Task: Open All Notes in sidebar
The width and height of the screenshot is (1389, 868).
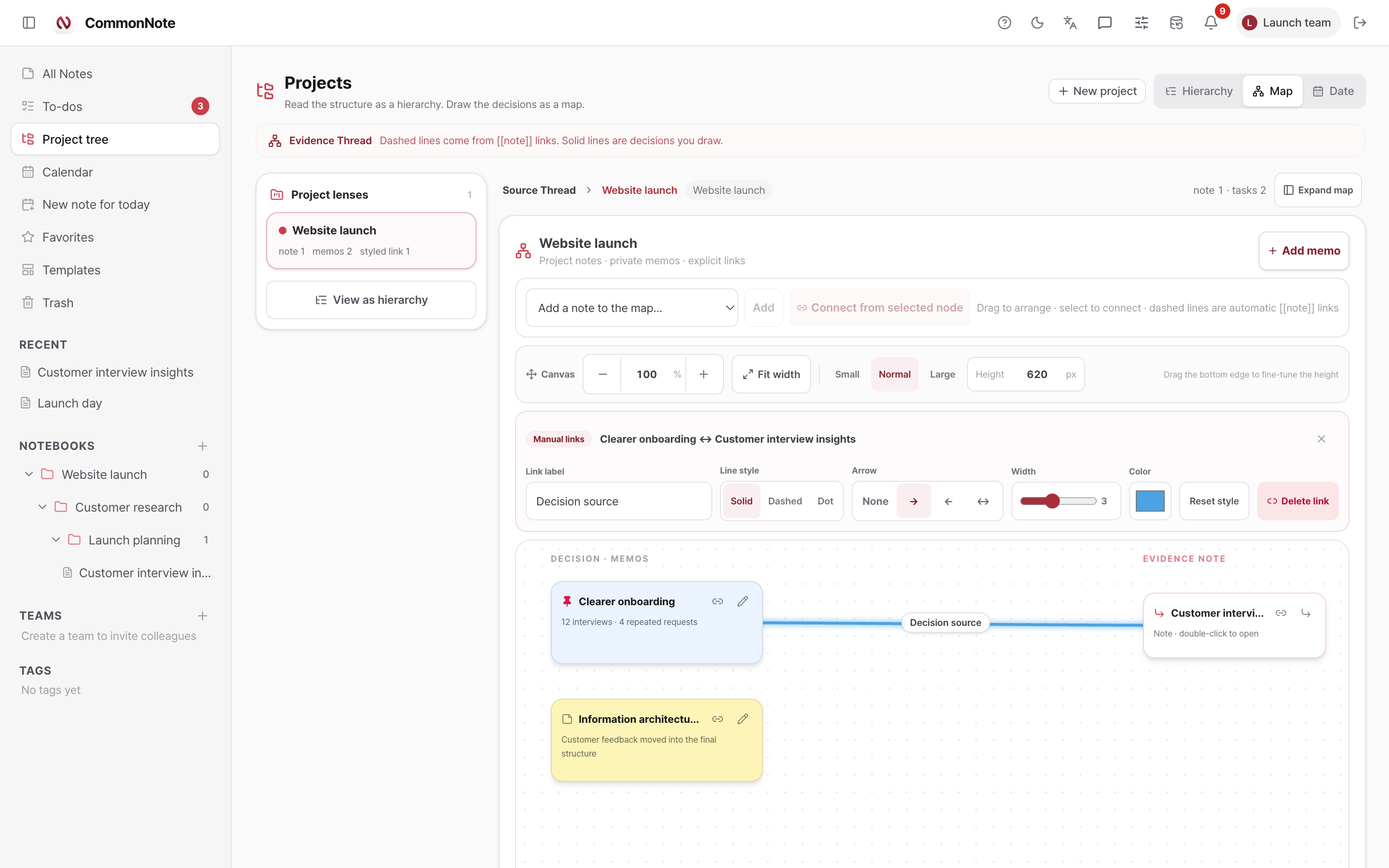Action: coord(115,73)
